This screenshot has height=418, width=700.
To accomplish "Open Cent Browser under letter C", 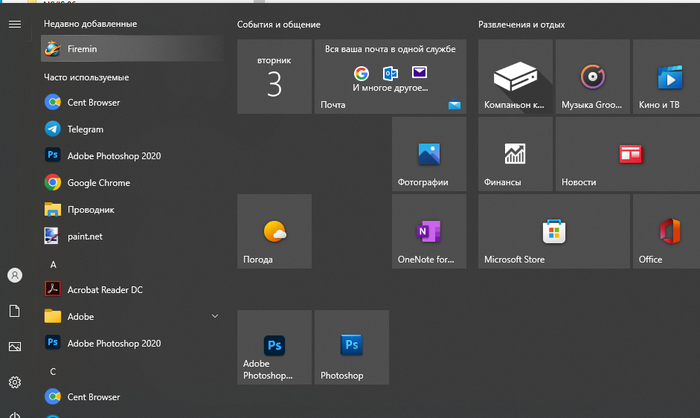I will point(132,397).
